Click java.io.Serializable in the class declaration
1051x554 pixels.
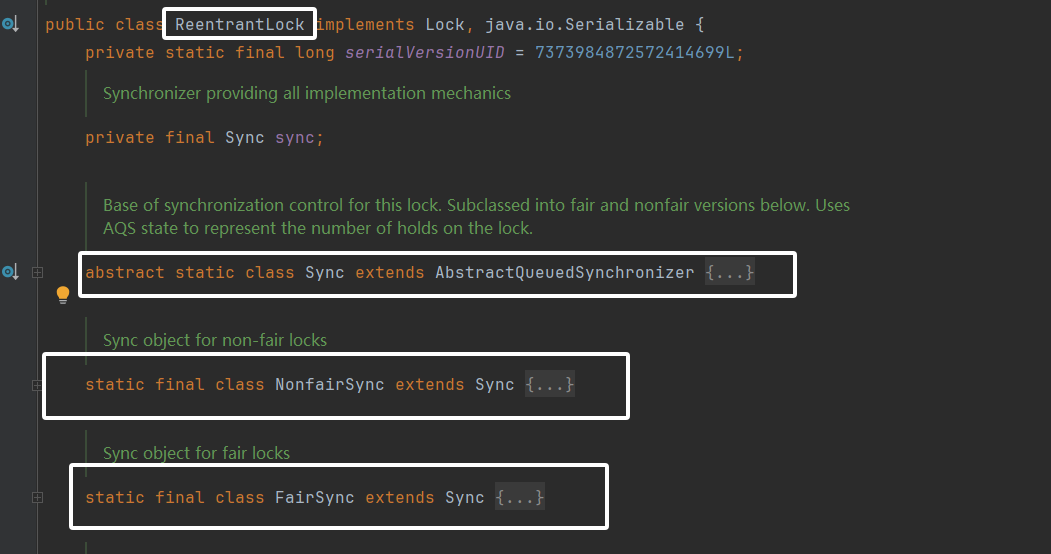point(584,25)
